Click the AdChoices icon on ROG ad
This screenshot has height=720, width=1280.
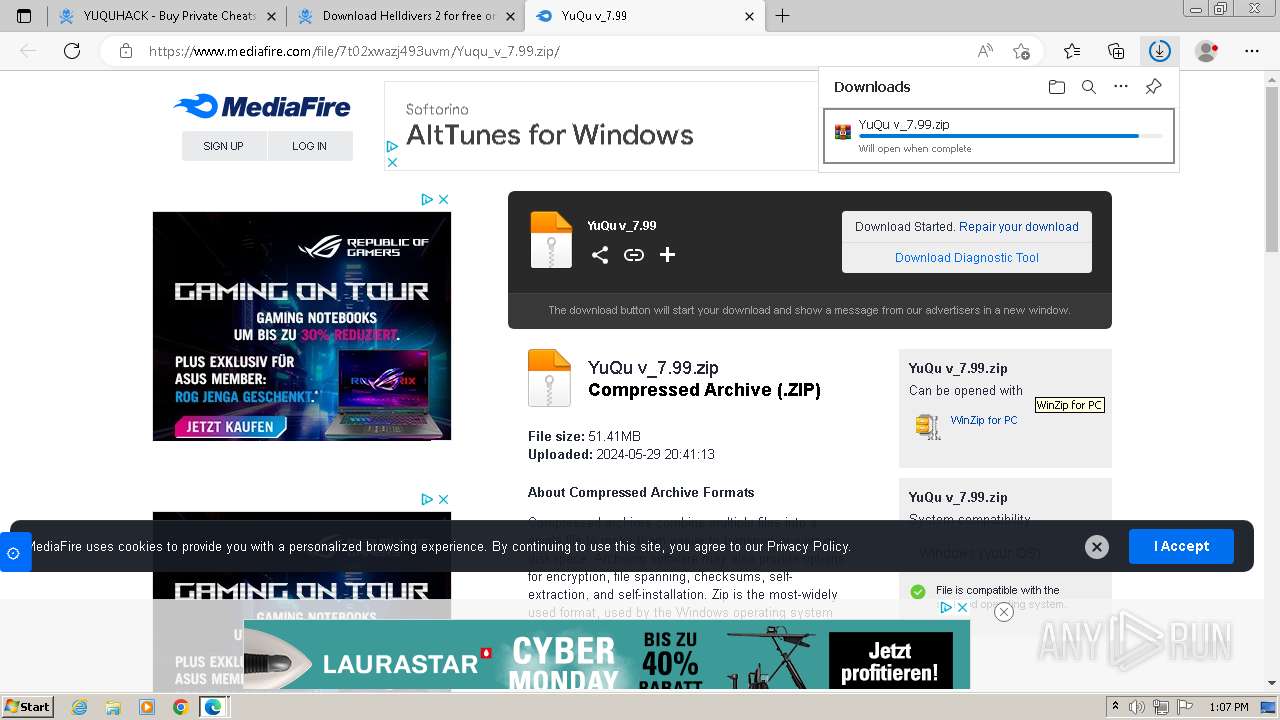tap(427, 200)
